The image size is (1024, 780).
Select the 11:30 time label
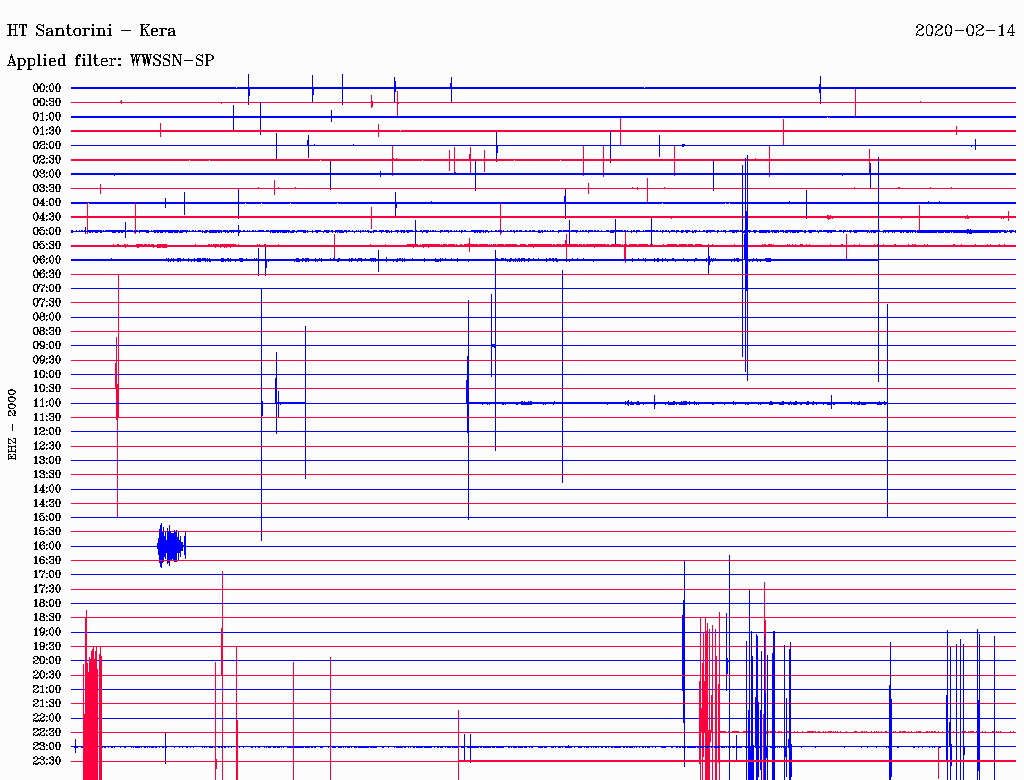(47, 417)
